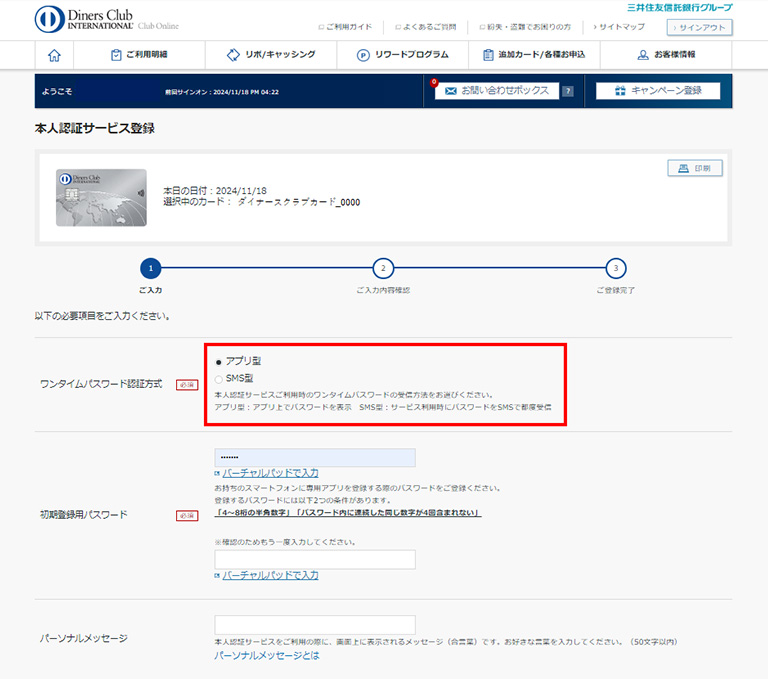Click step 2 circle ご入力内容確認
Viewport: 768px width, 679px height.
(x=383, y=268)
